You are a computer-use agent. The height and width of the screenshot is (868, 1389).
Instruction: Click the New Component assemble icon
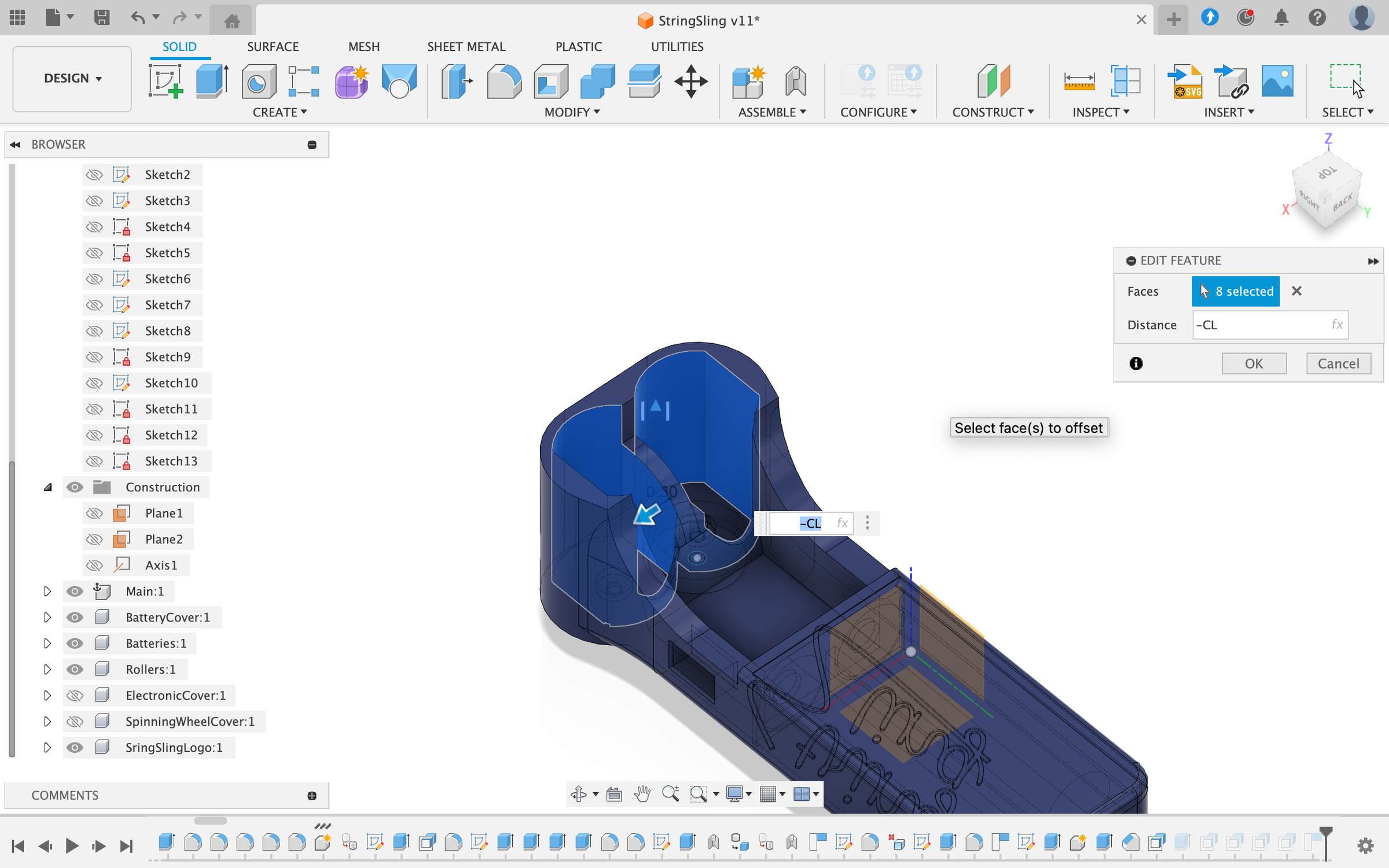click(748, 81)
